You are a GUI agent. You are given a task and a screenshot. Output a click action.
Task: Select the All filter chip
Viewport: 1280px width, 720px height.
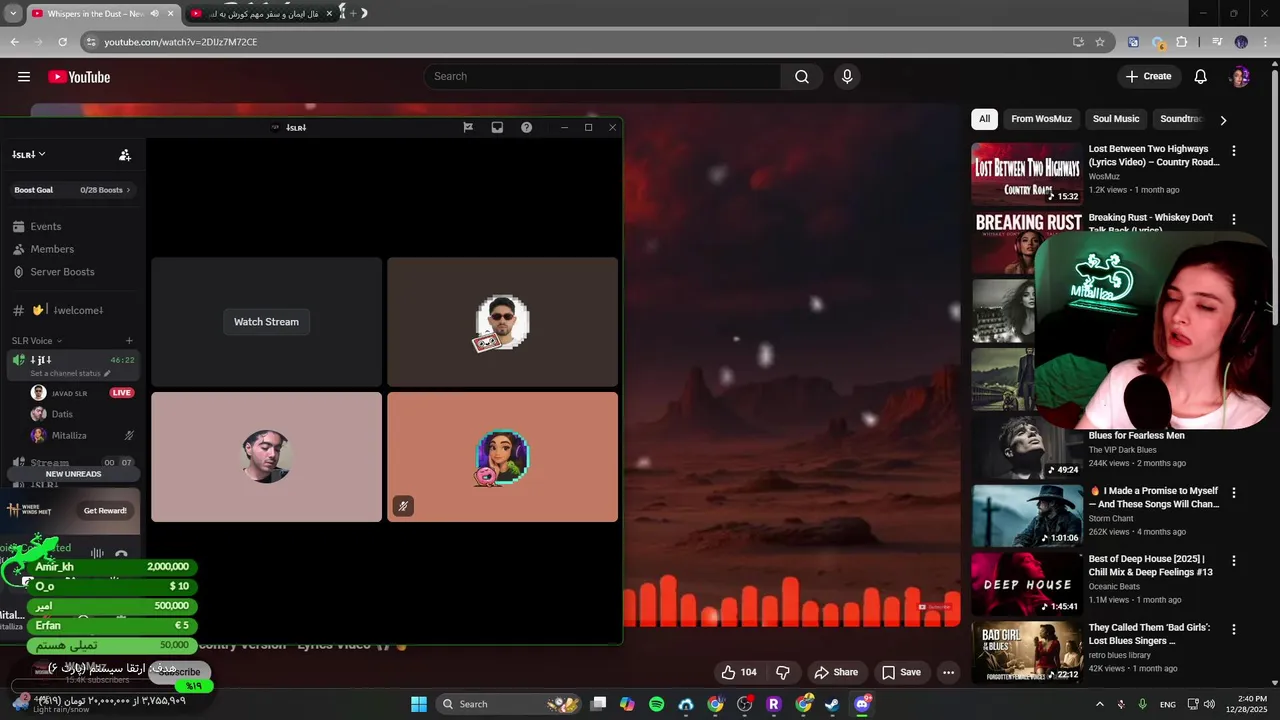coord(984,119)
